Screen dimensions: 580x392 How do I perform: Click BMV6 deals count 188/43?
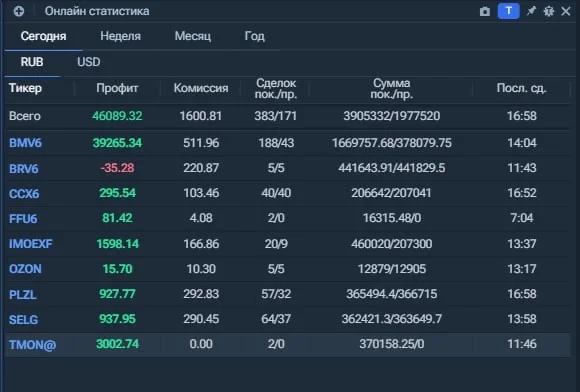[276, 143]
